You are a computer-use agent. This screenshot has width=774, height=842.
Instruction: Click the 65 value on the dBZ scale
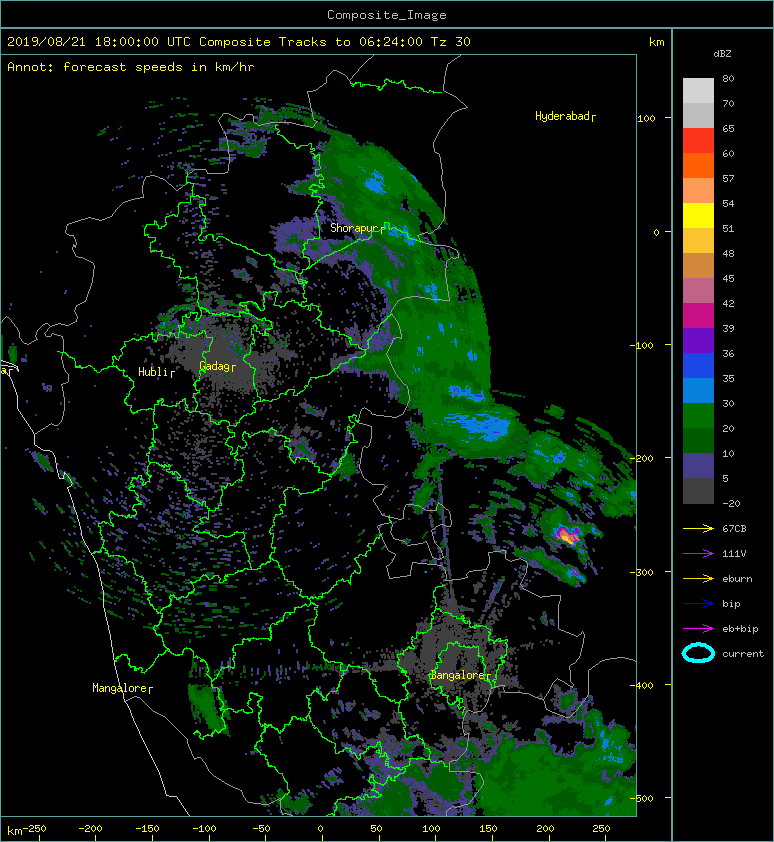(728, 128)
